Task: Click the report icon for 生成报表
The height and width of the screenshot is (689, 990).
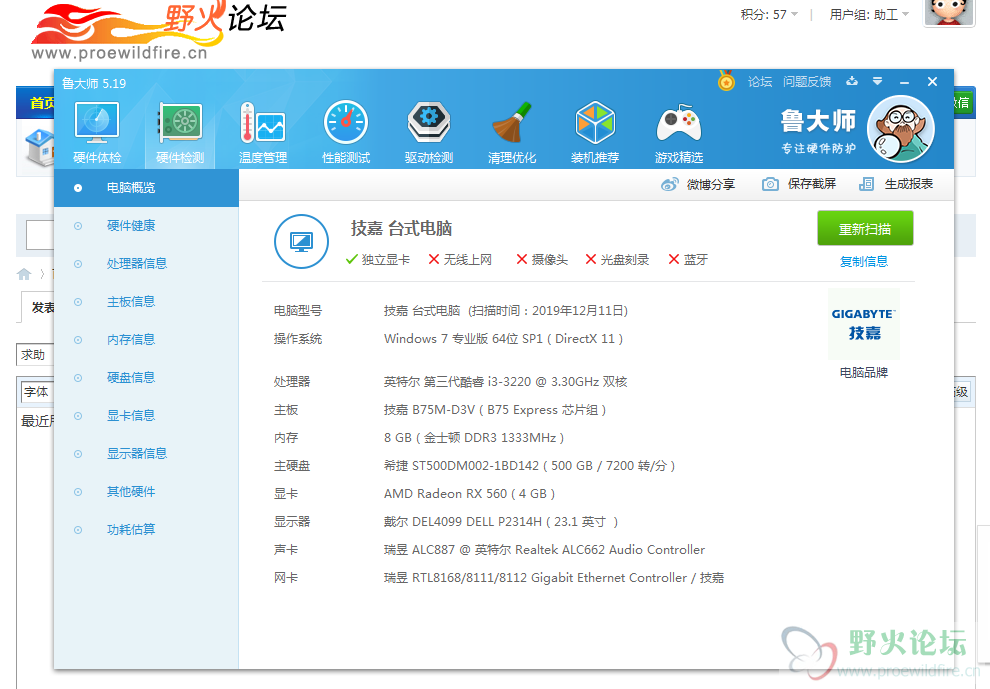Action: tap(866, 184)
